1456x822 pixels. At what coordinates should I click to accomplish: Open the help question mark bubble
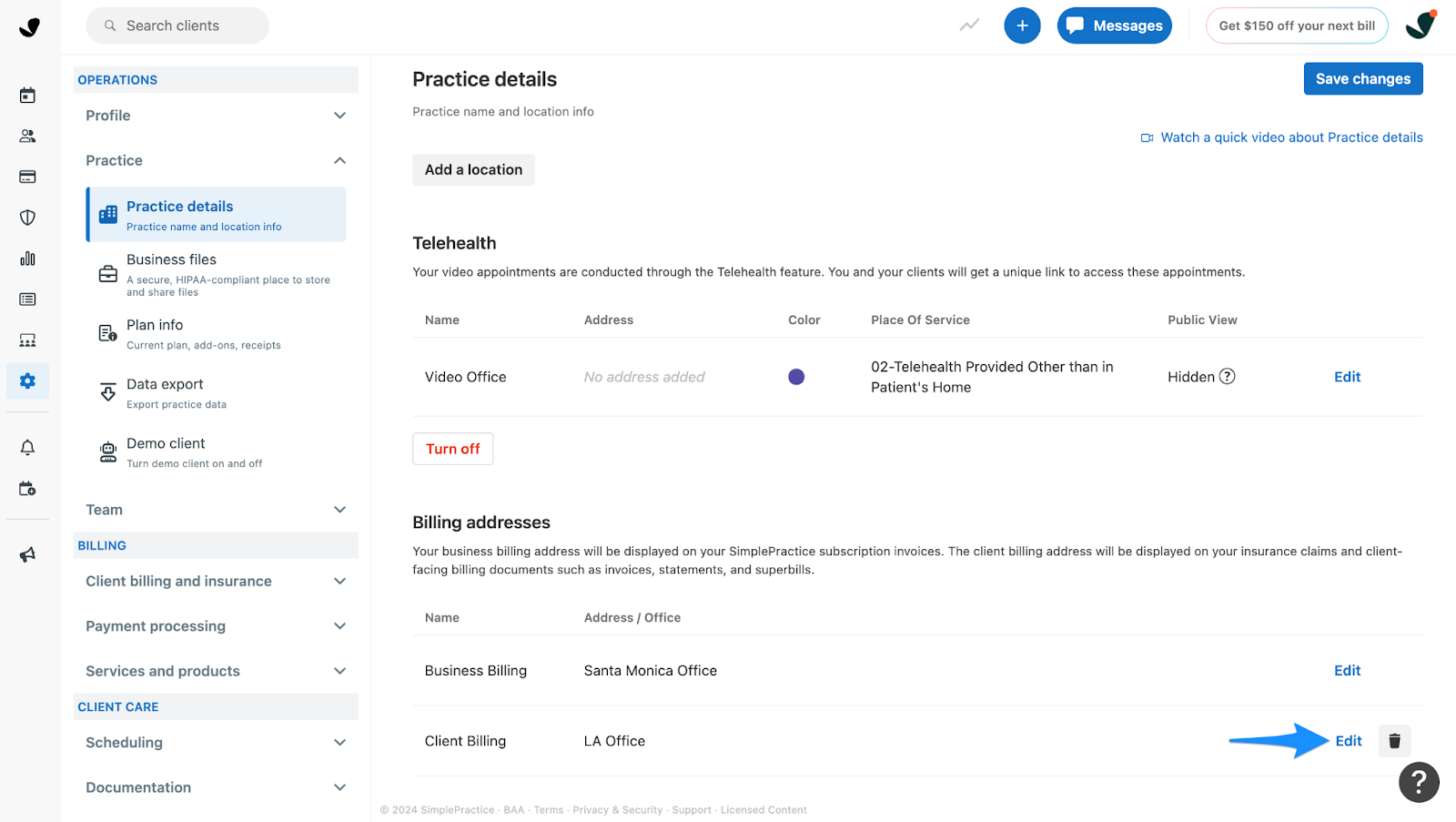pos(1419,782)
